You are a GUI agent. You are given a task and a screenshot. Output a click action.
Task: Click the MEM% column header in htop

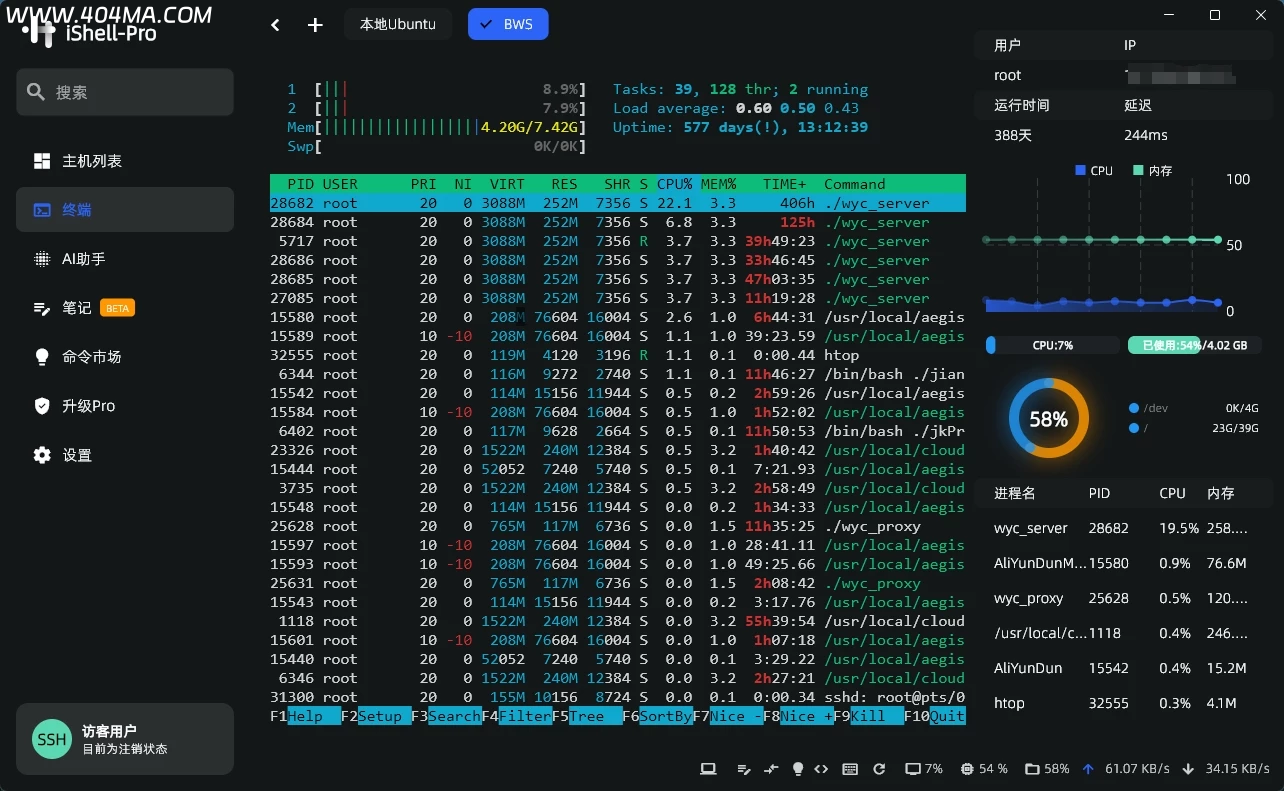[718, 184]
